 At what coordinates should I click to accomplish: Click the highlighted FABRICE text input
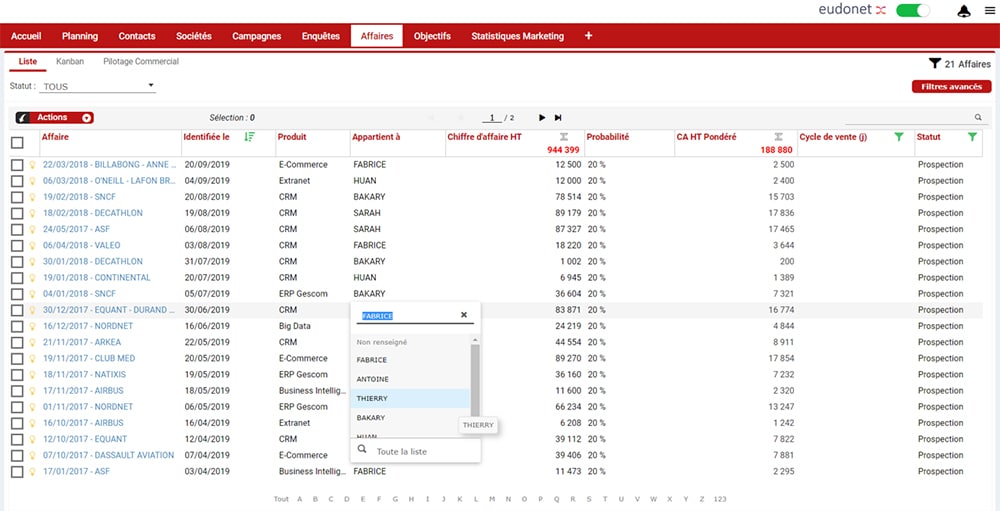click(408, 316)
